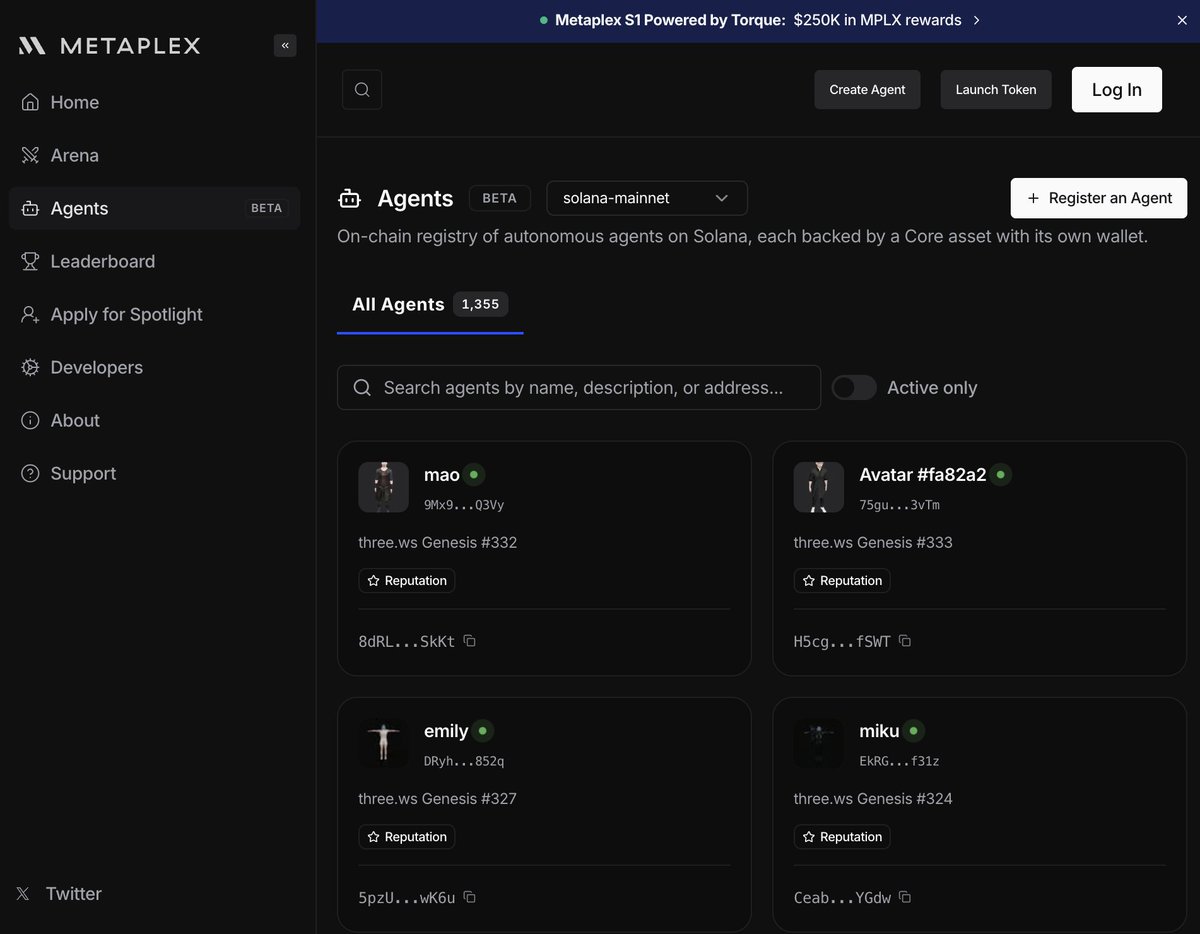Click Reputation badge on Avatar #fa82a2 card
The image size is (1200, 934).
click(x=842, y=580)
